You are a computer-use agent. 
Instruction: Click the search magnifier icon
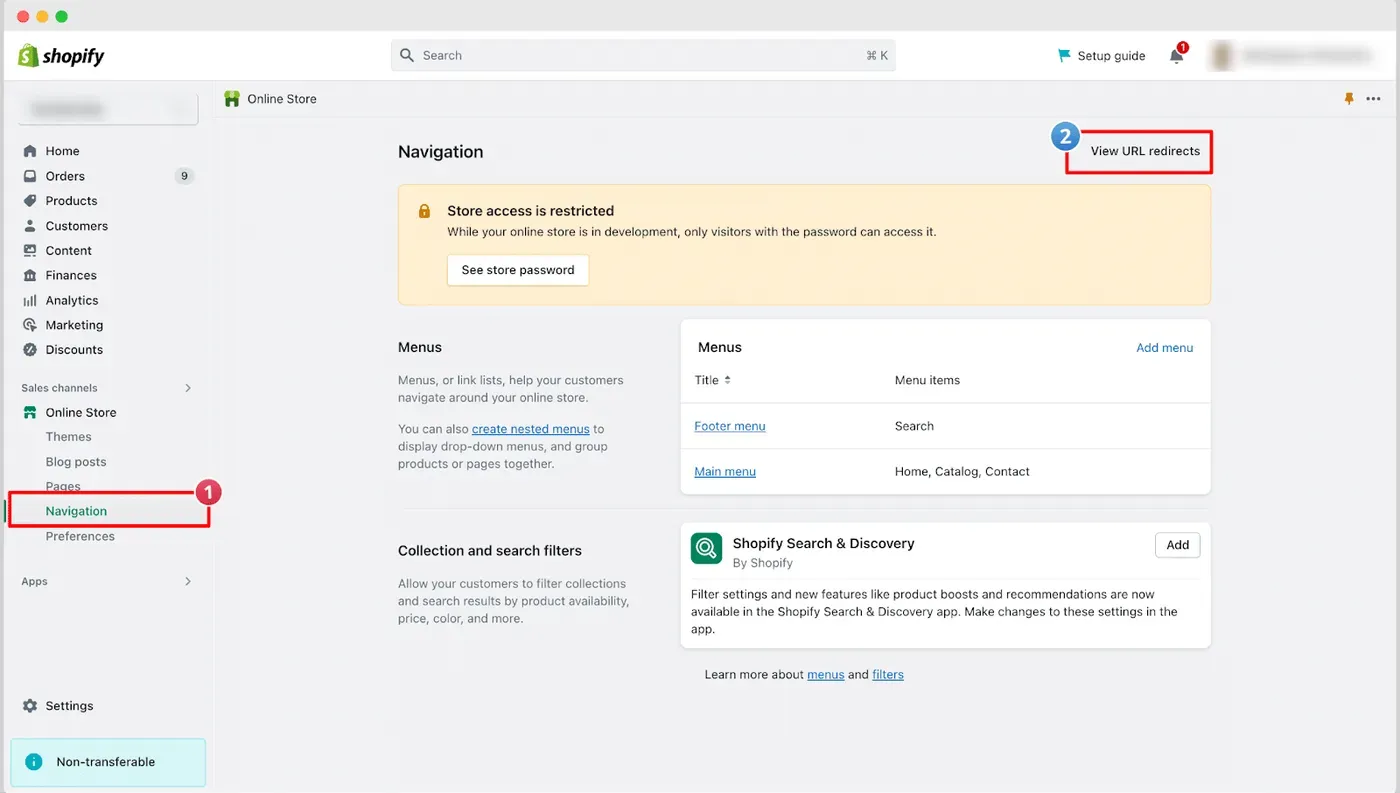407,56
